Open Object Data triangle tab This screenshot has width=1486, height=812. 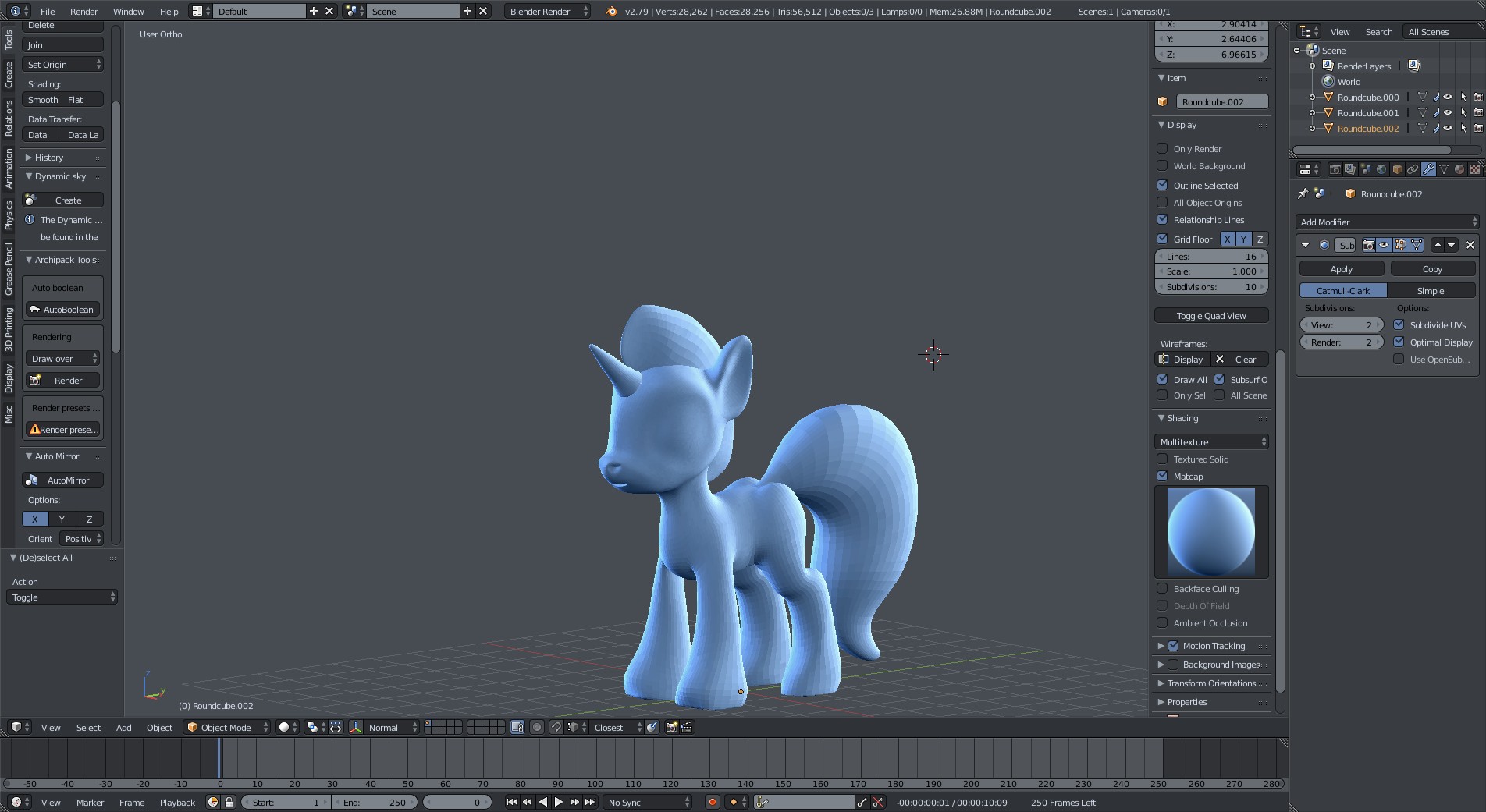(1444, 169)
